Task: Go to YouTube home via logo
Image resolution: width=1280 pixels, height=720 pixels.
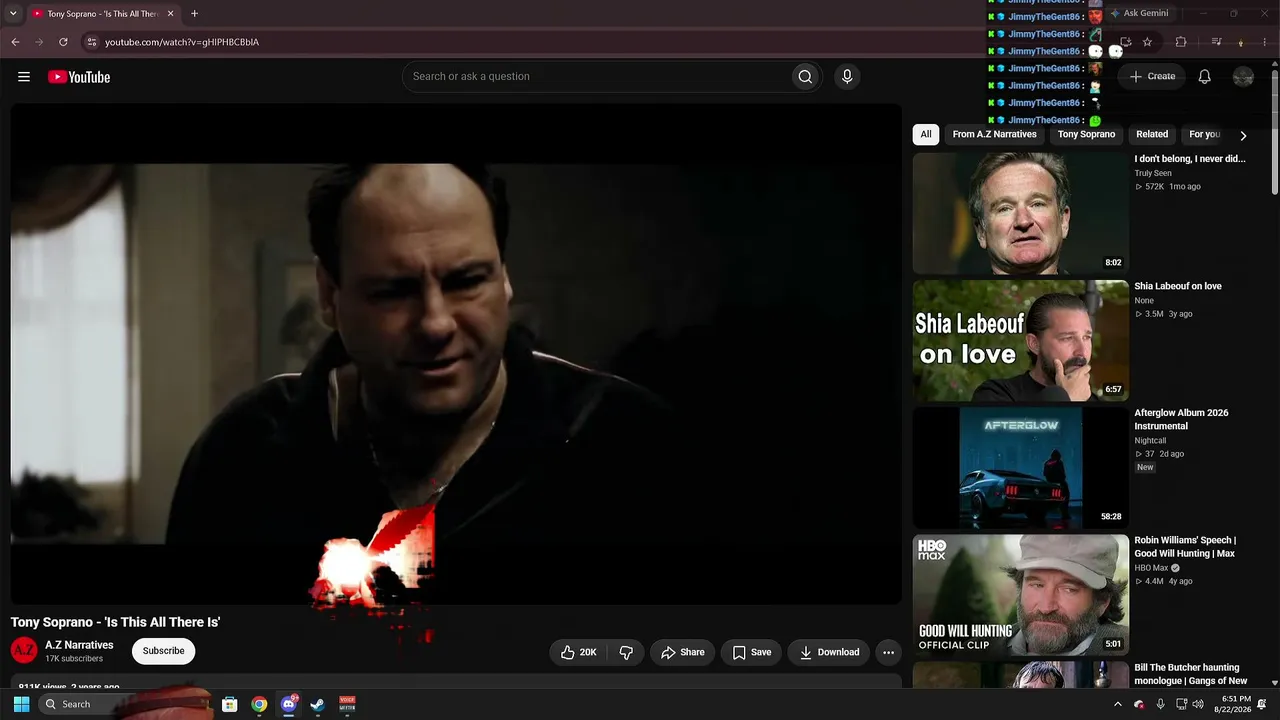Action: pyautogui.click(x=79, y=77)
